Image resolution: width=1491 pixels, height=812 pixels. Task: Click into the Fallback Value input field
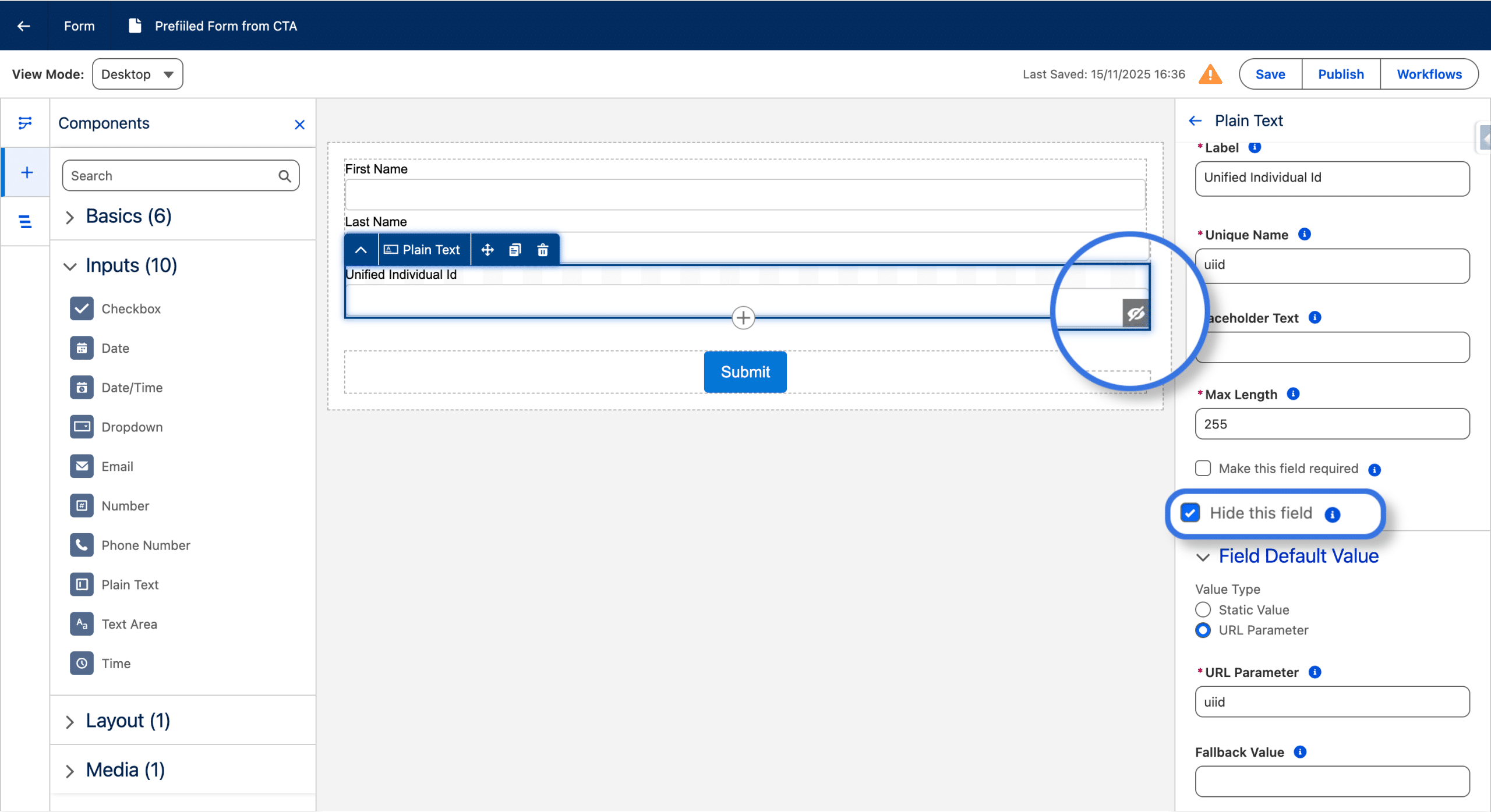(x=1332, y=781)
